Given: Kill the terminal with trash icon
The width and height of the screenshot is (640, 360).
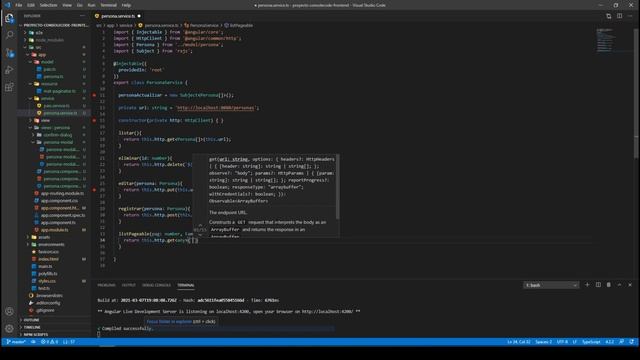Looking at the screenshot, I should click(609, 285).
